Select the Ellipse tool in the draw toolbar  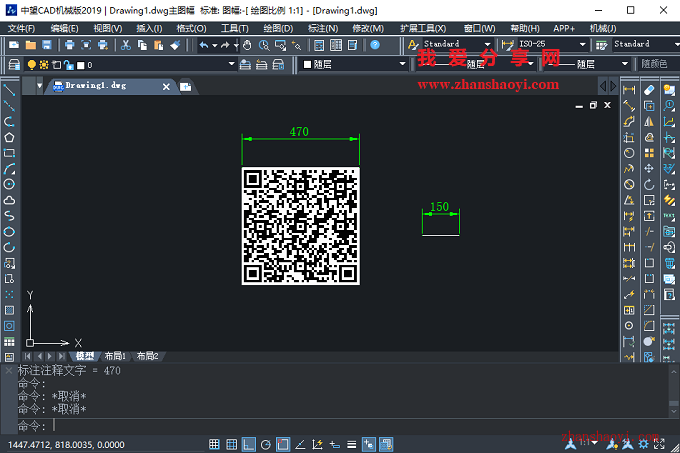tap(9, 231)
